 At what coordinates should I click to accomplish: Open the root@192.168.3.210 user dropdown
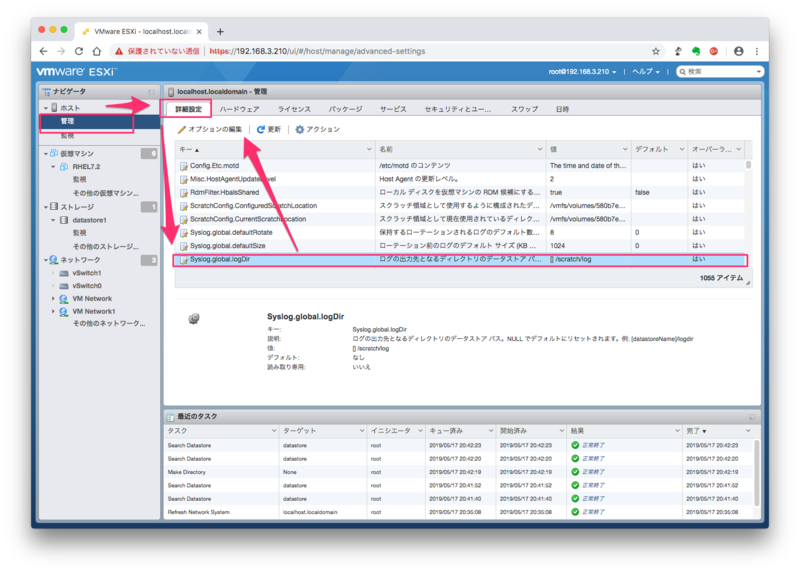pyautogui.click(x=582, y=71)
